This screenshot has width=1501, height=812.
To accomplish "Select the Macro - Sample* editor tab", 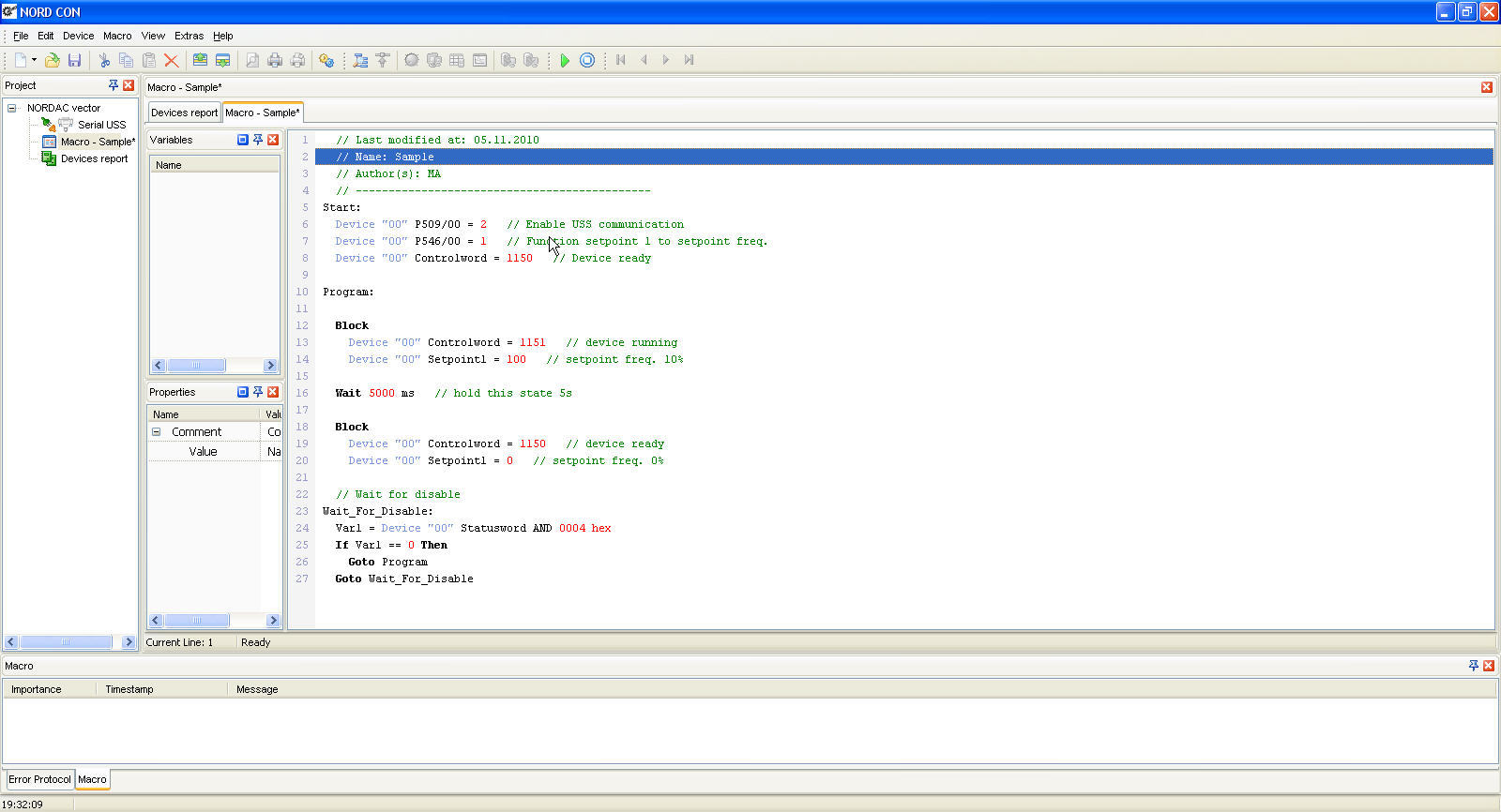I will point(263,113).
